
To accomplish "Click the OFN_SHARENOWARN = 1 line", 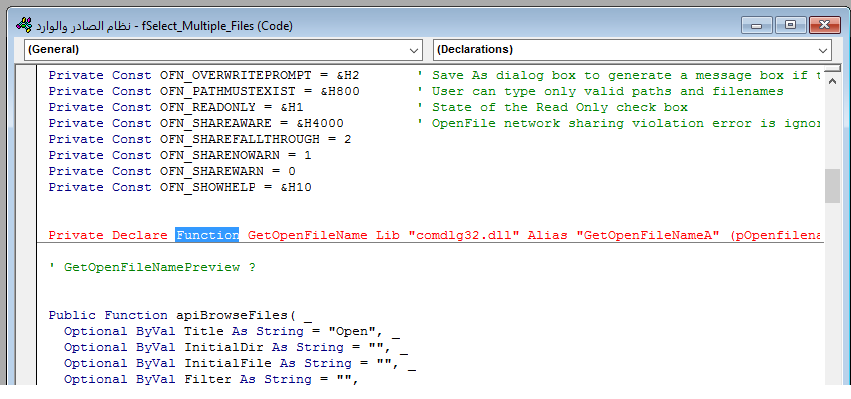I will [x=180, y=155].
